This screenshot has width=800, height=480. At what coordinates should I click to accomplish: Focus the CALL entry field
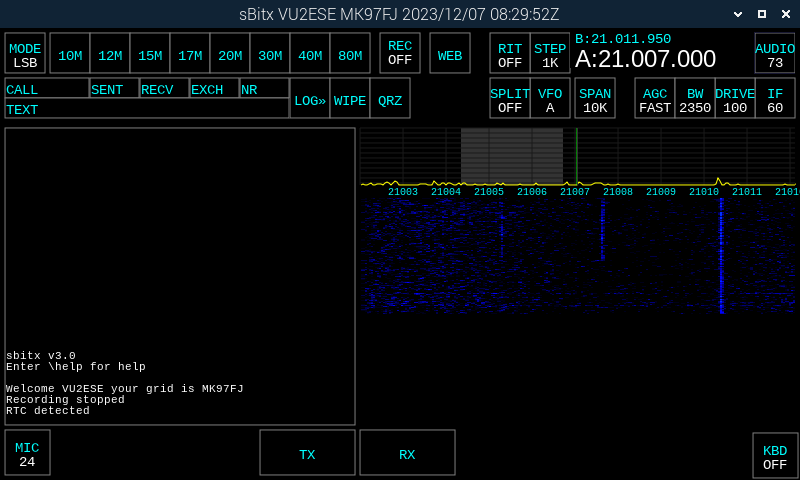pyautogui.click(x=47, y=88)
